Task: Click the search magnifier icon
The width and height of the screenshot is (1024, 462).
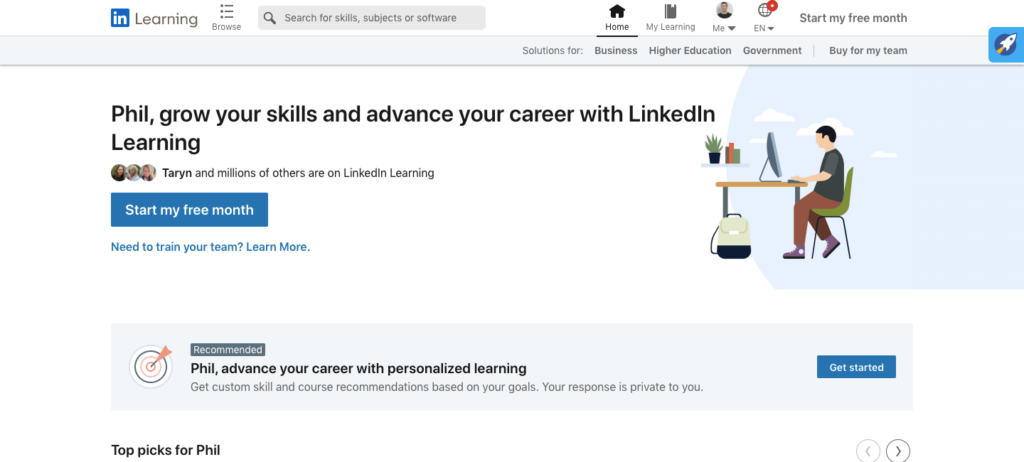Action: [269, 18]
